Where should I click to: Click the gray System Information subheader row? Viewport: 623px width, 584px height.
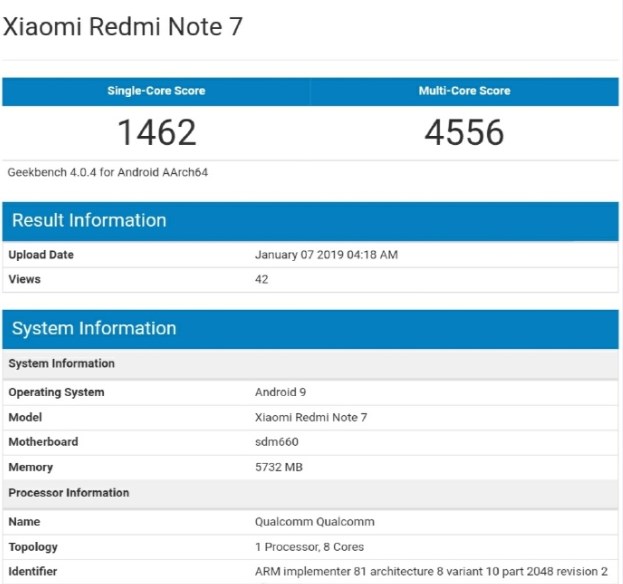(310, 364)
